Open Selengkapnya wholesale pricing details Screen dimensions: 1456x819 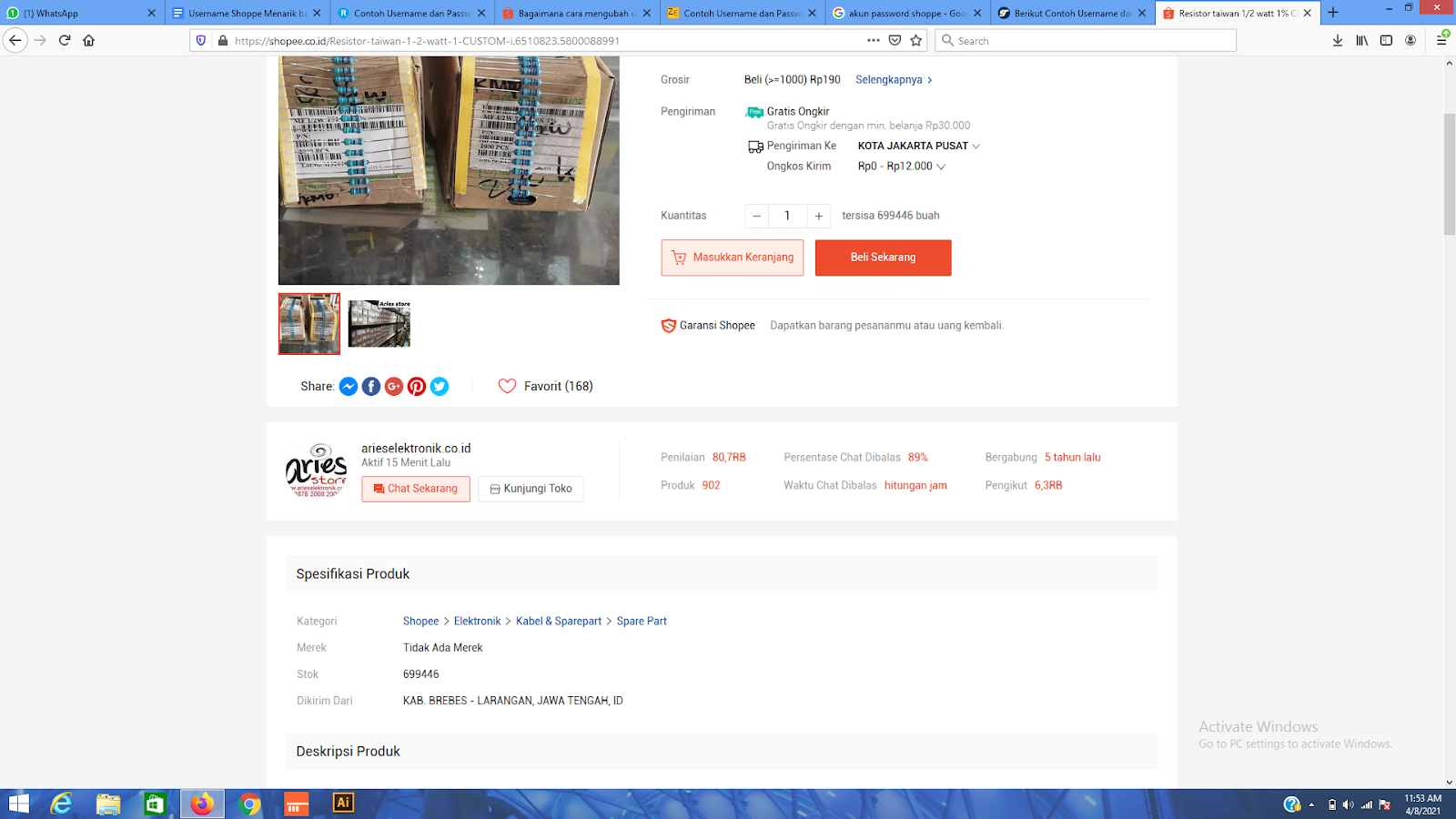point(887,79)
